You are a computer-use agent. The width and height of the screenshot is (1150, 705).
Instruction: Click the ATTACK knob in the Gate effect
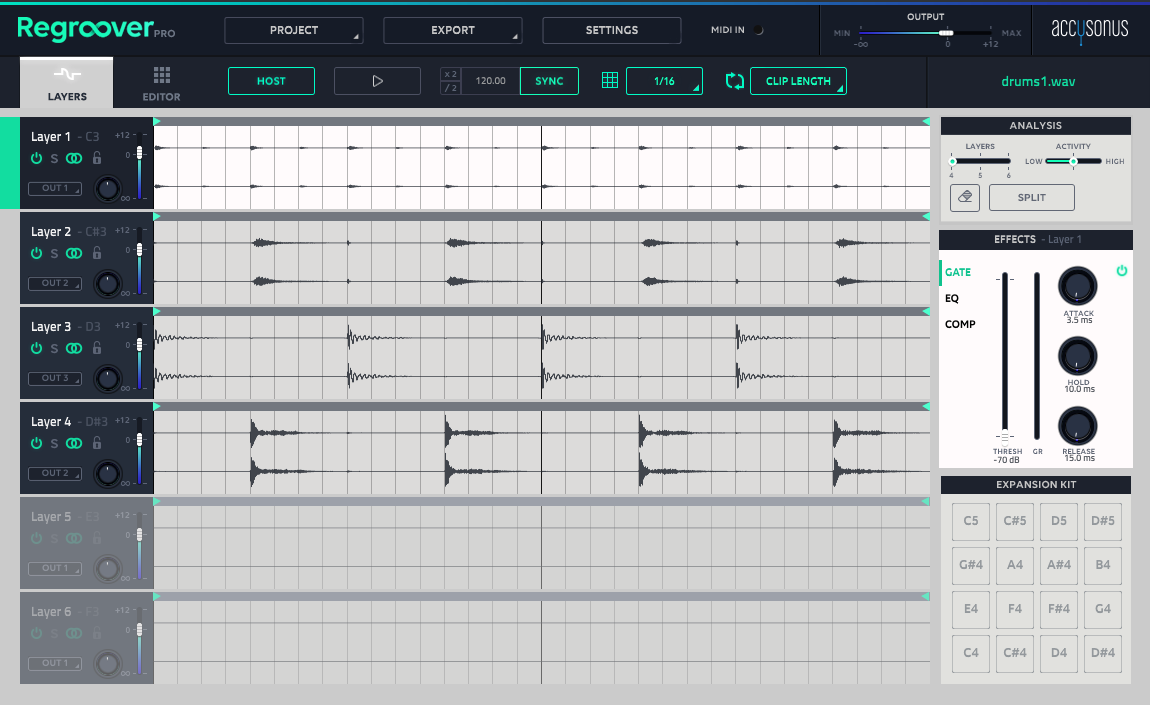click(1077, 286)
